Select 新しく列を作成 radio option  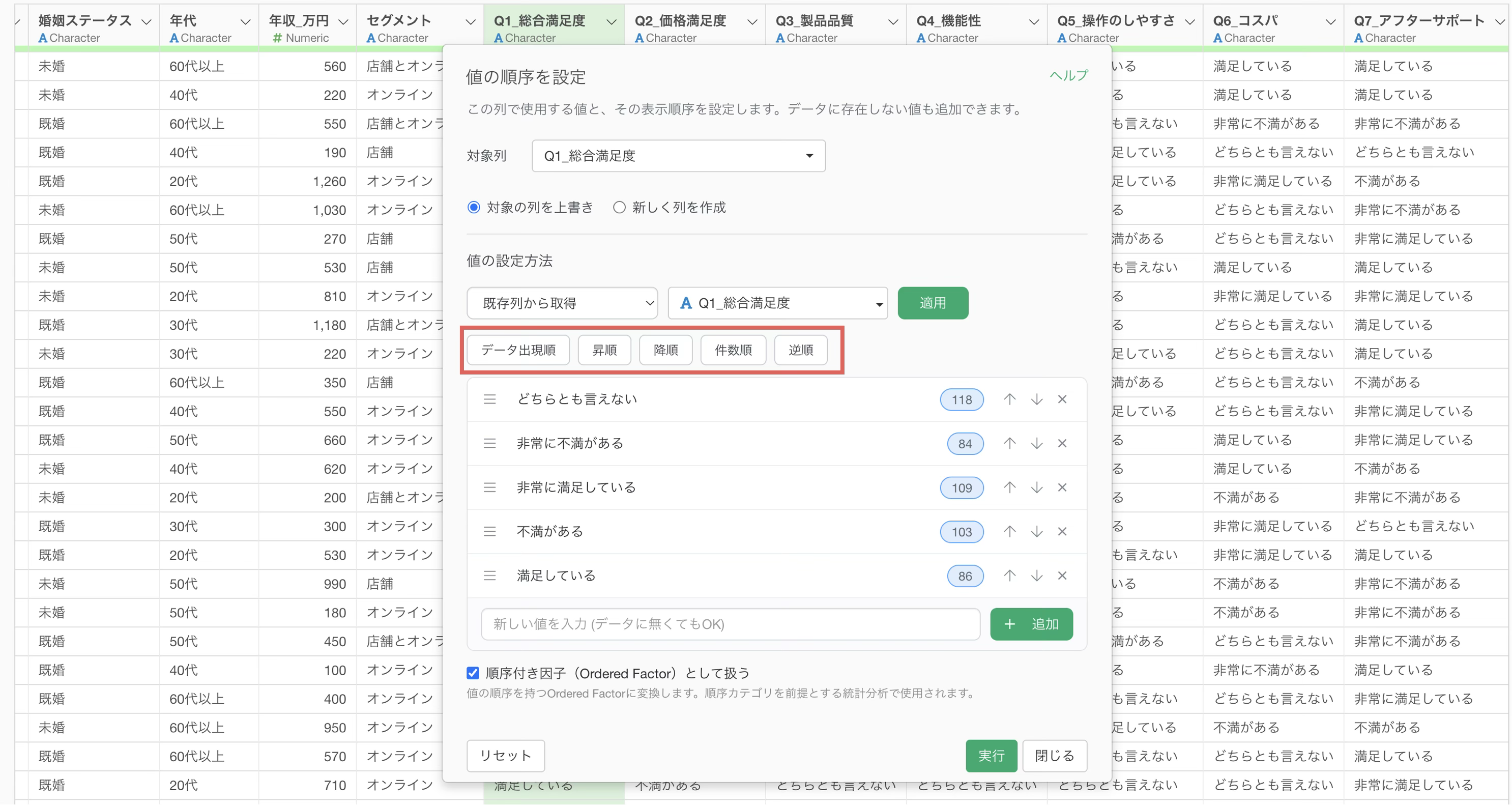click(619, 207)
